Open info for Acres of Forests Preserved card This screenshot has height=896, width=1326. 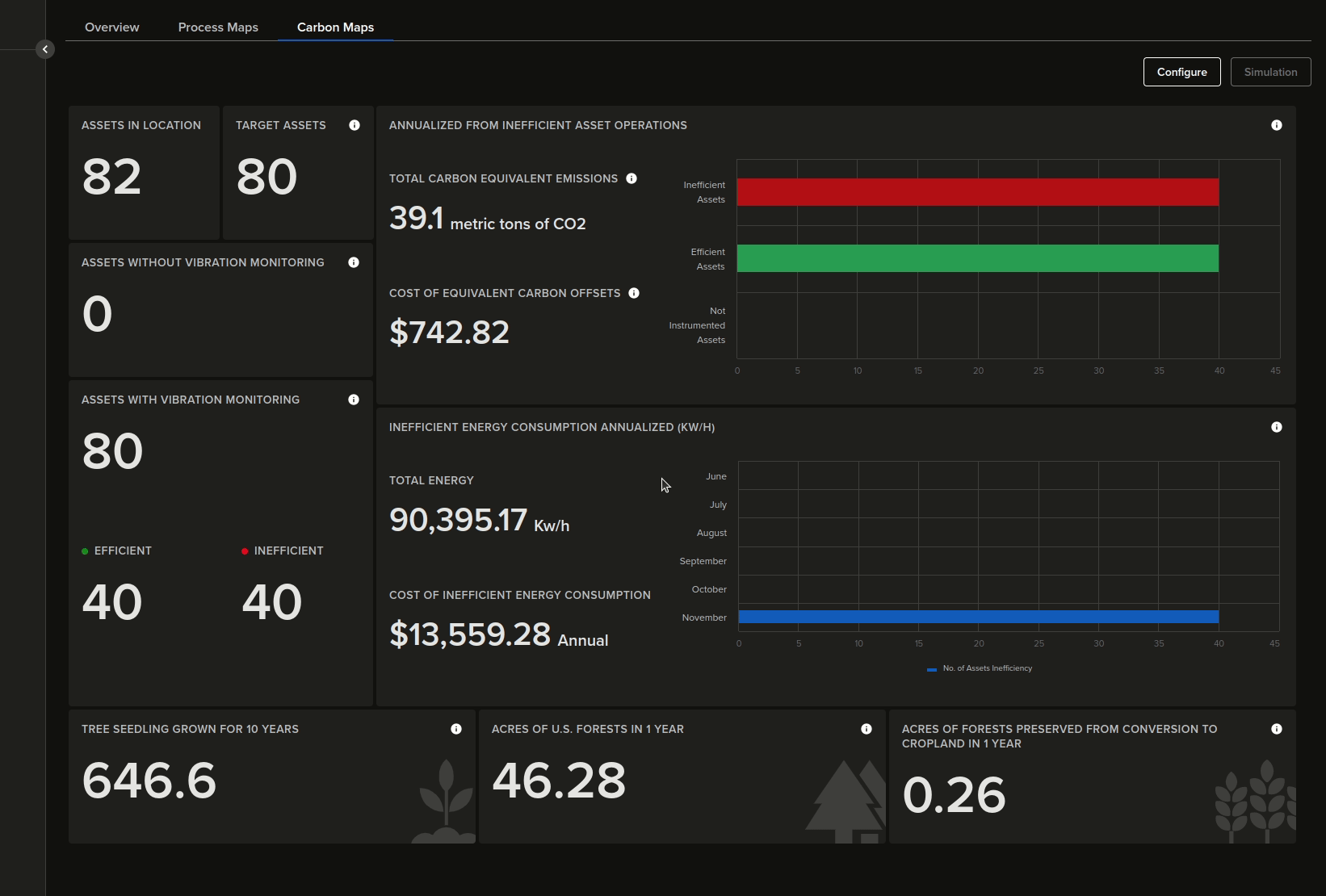point(1278,728)
